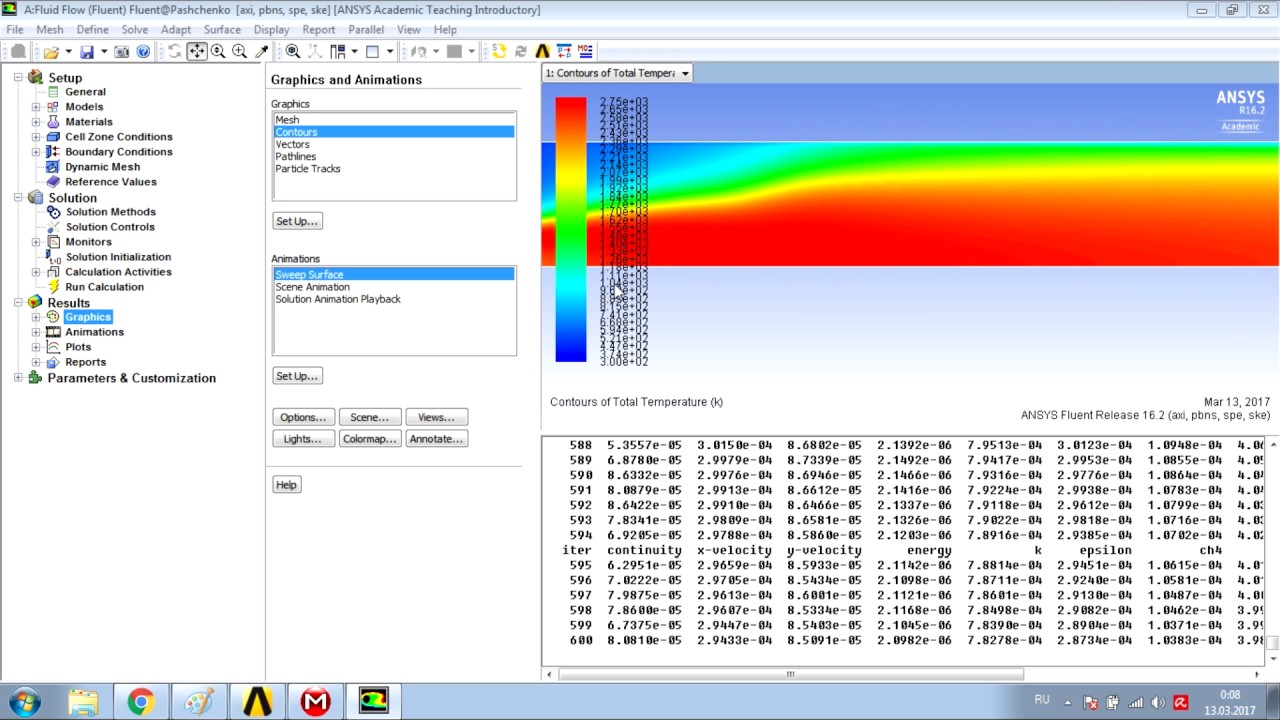Click the Options... button

[x=302, y=417]
